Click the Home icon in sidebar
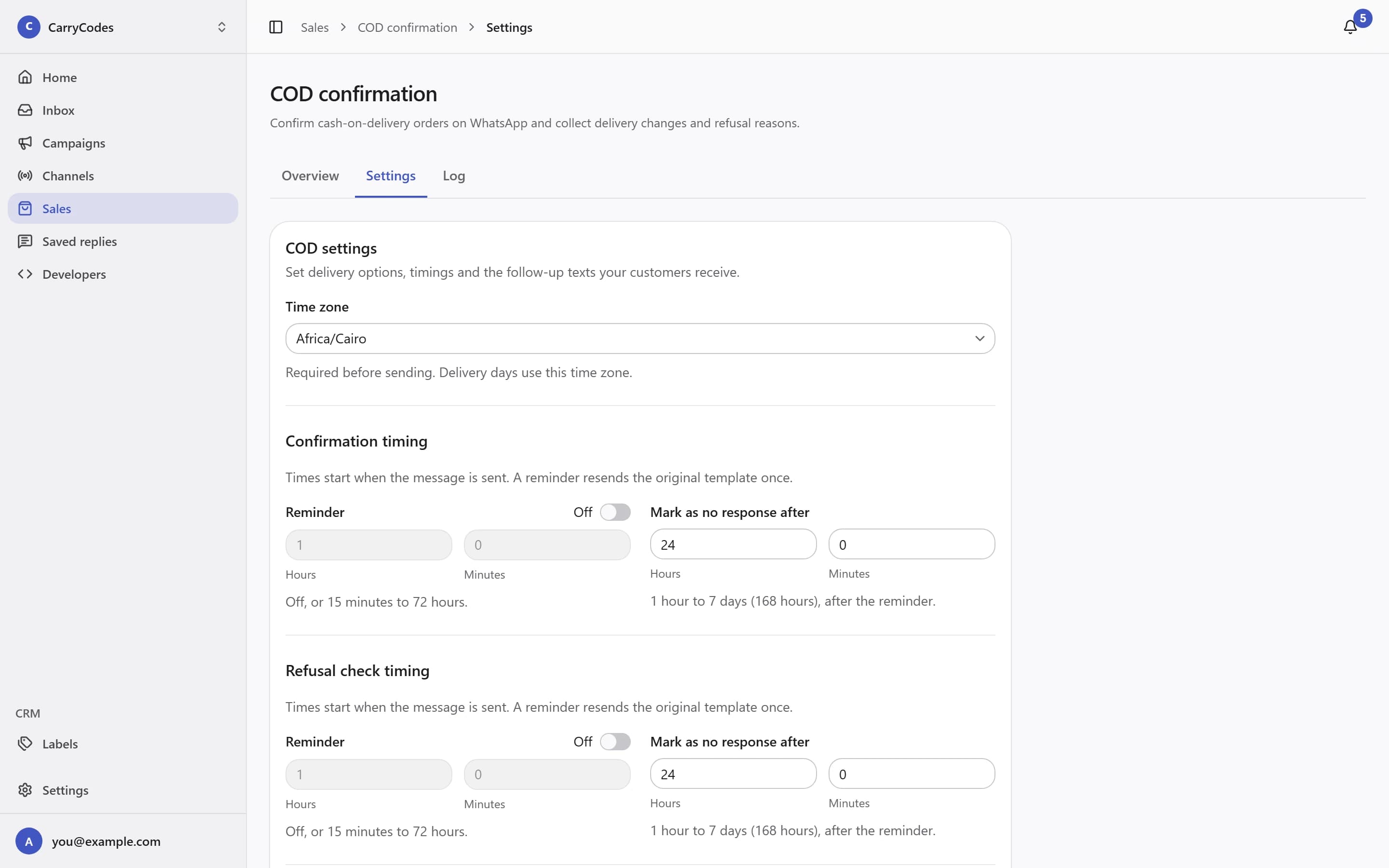Screen dimensions: 1389x868 tap(25, 77)
